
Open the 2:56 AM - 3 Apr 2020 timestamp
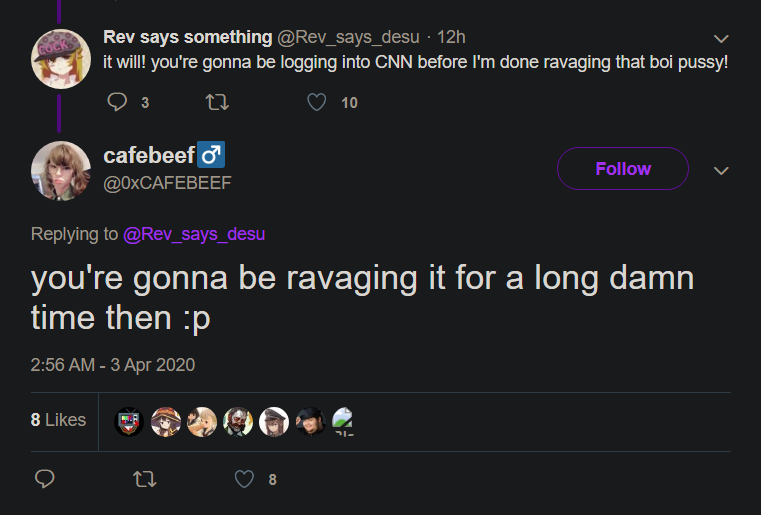pyautogui.click(x=113, y=365)
